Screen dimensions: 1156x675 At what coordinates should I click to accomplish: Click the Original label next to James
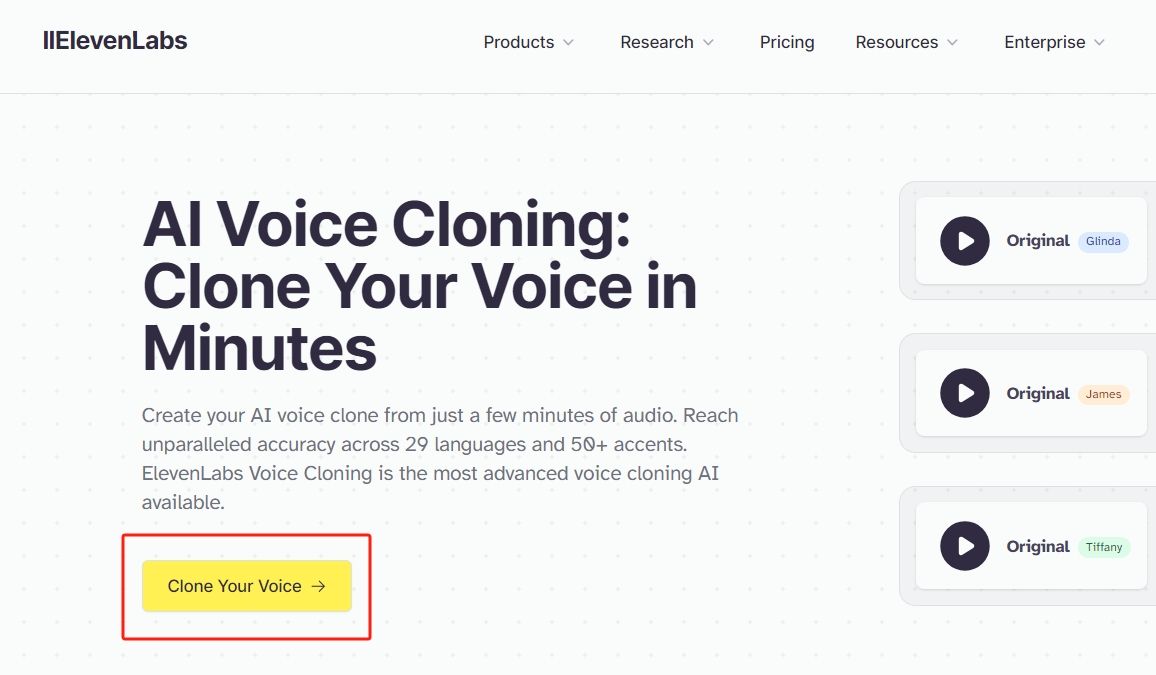[x=1038, y=394]
